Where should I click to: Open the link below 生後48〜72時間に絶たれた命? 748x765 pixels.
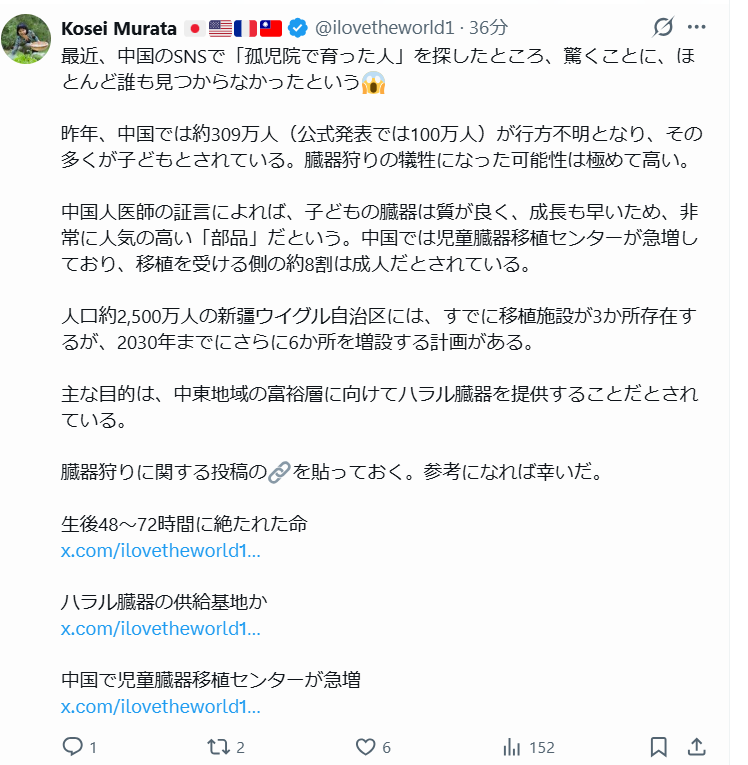[160, 550]
